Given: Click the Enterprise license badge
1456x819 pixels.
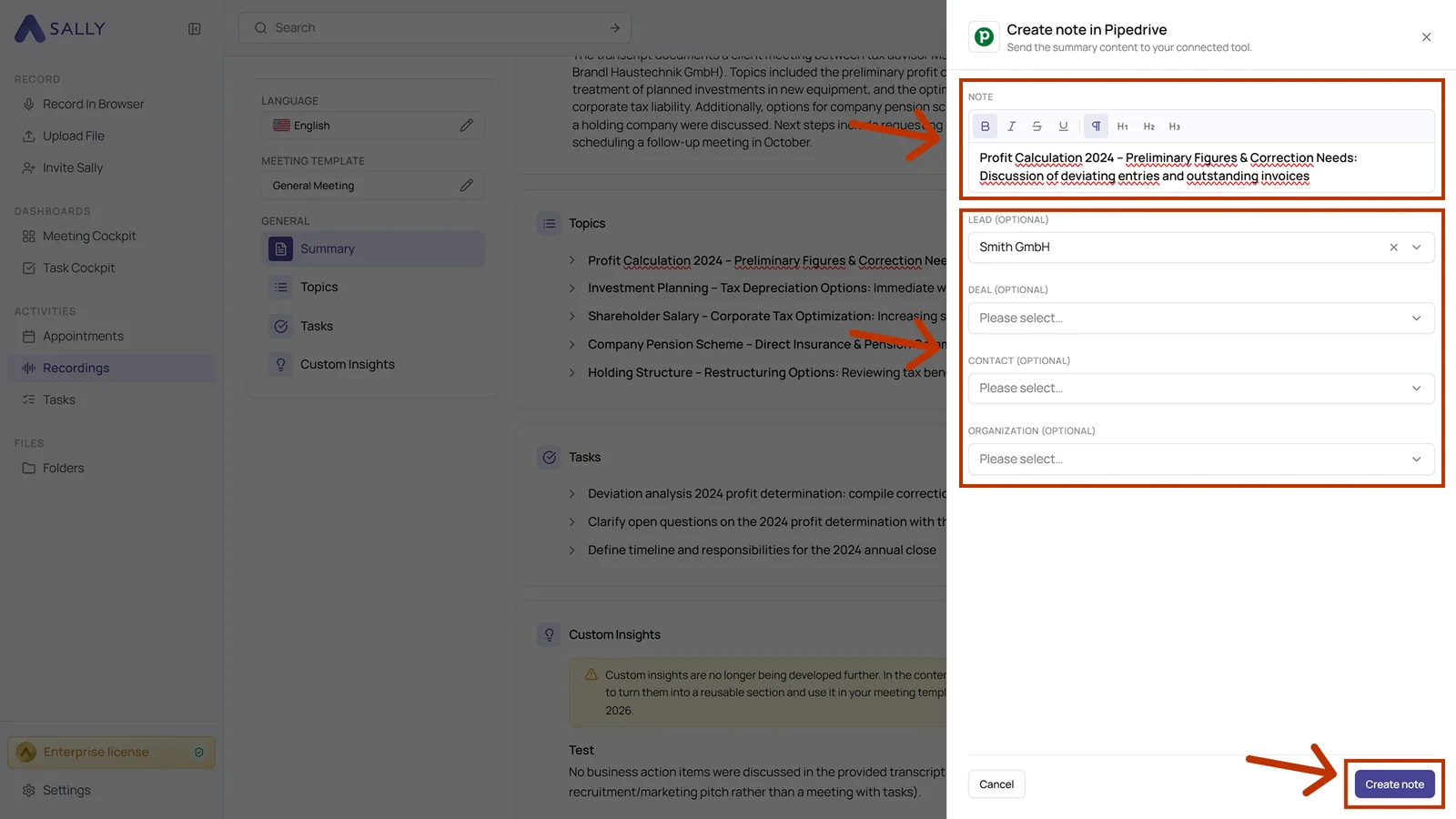Looking at the screenshot, I should click(x=111, y=753).
